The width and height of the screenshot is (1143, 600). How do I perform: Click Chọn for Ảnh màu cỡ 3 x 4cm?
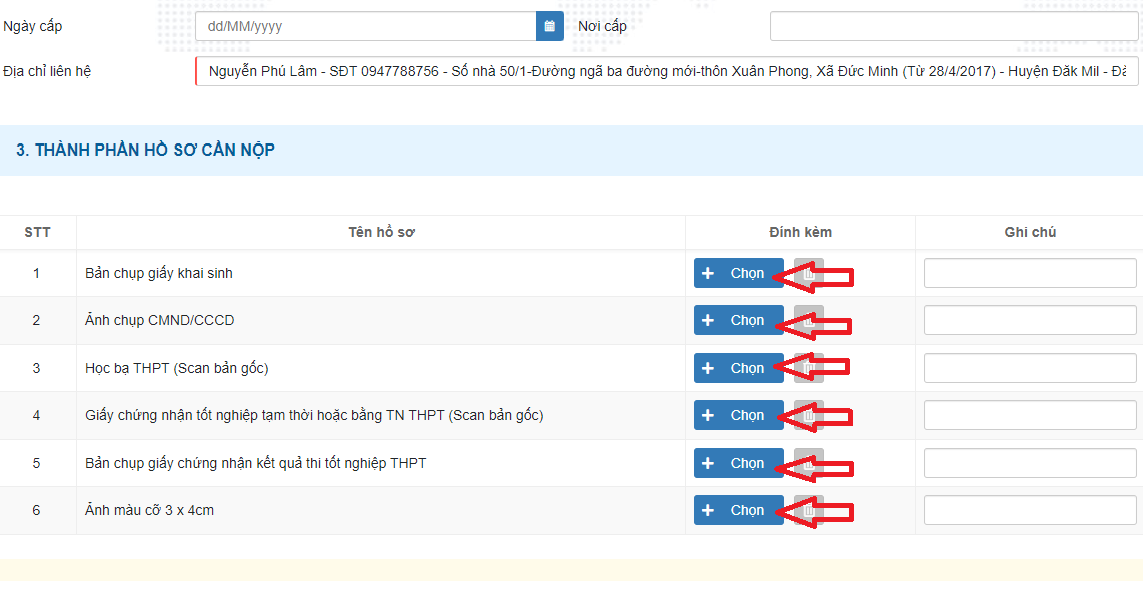[738, 510]
